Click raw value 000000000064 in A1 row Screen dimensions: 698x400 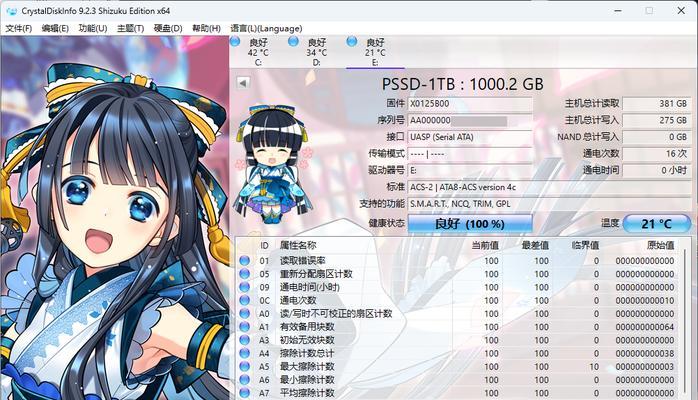coord(645,327)
